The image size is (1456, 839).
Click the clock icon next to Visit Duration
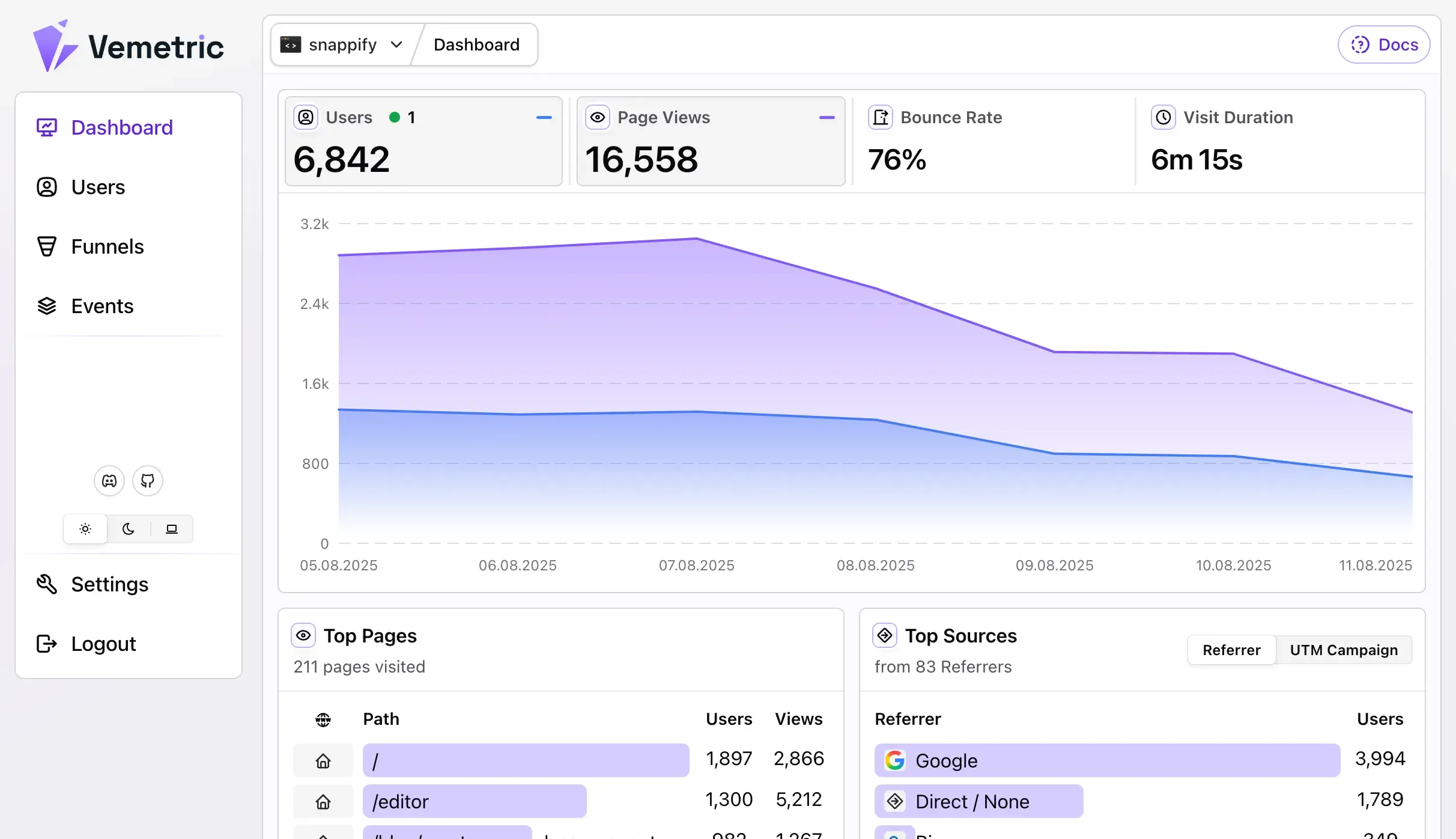[x=1163, y=117]
